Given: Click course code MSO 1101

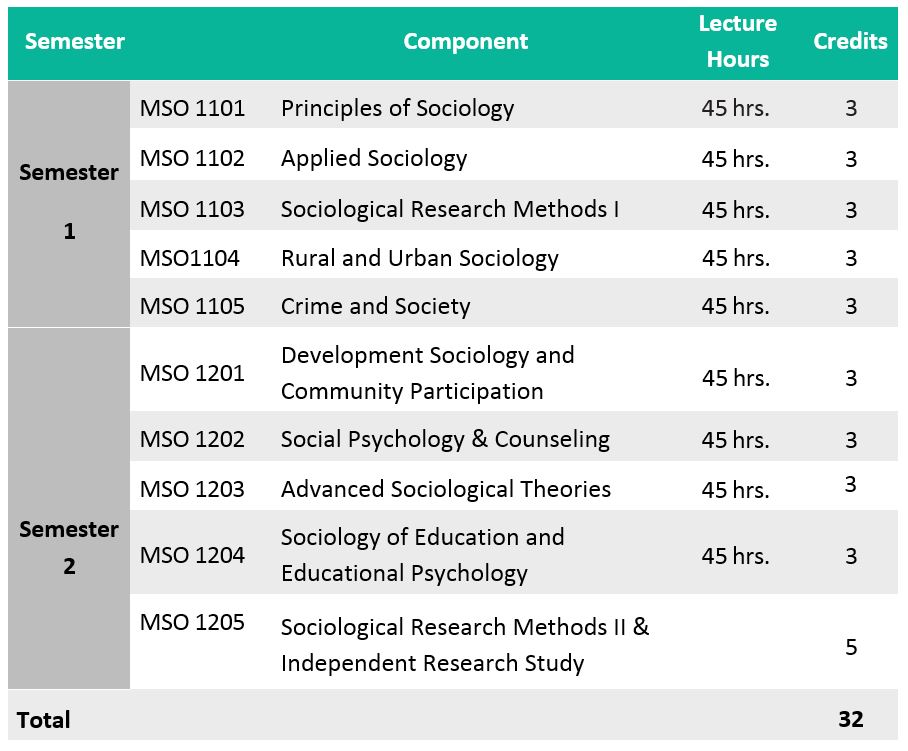Looking at the screenshot, I should pyautogui.click(x=192, y=108).
